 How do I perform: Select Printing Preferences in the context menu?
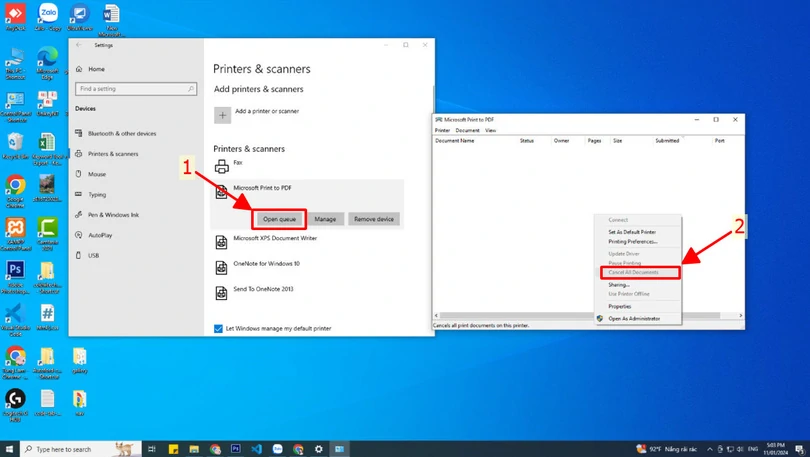tap(632, 241)
